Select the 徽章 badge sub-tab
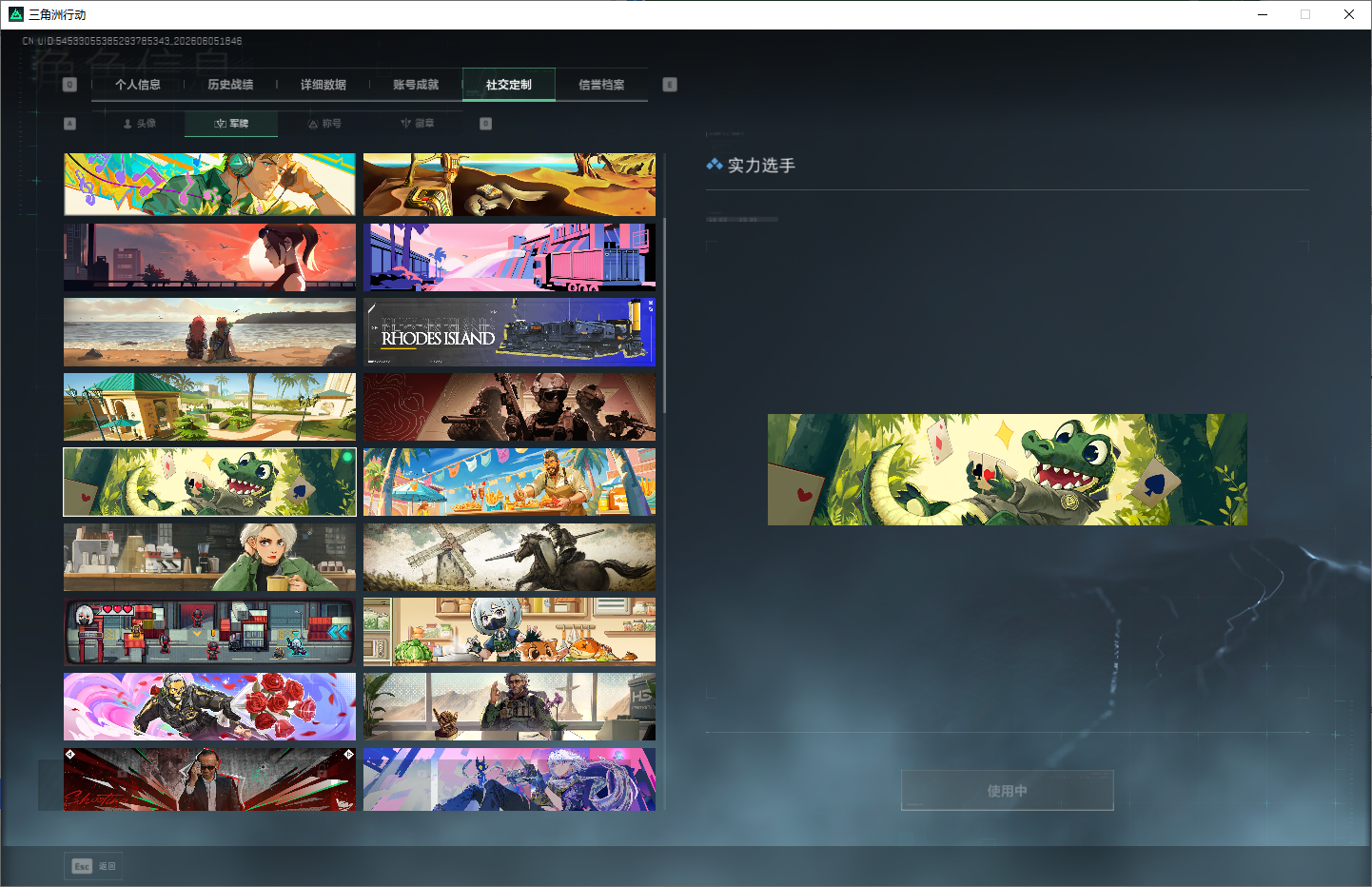 [417, 124]
